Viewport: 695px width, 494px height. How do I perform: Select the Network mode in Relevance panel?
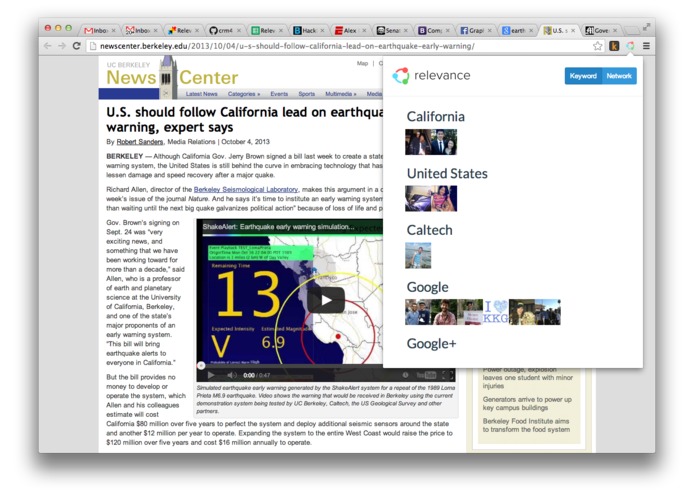[619, 76]
